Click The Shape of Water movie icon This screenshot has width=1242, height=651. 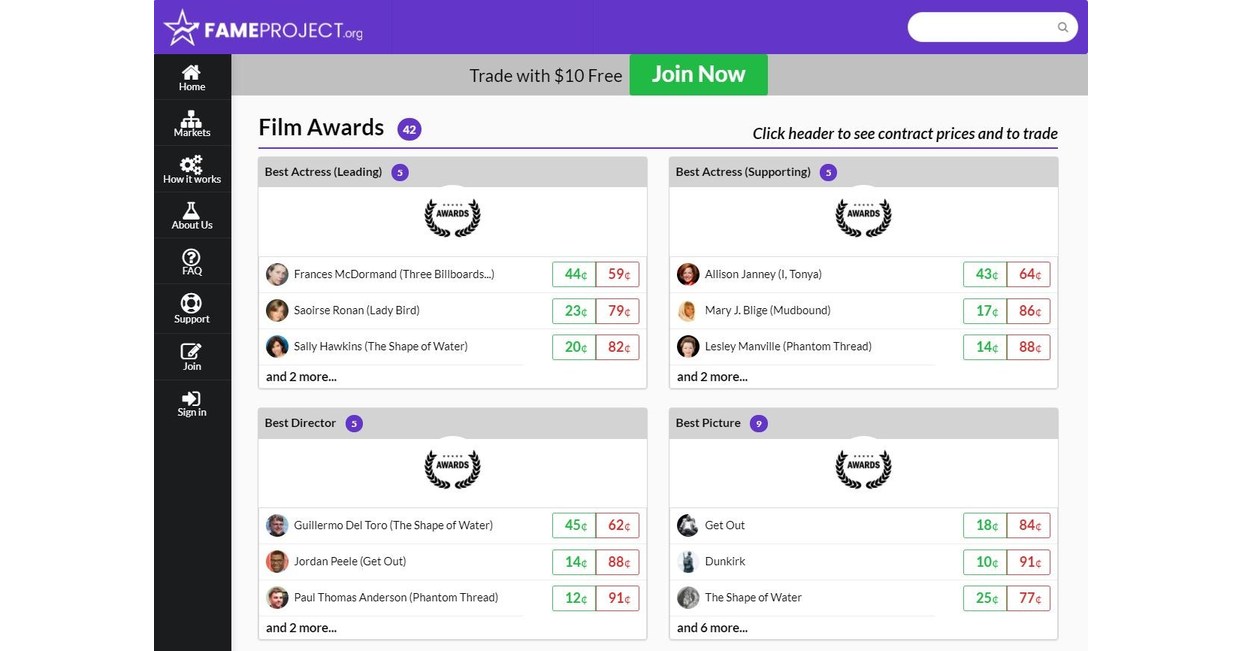[x=688, y=597]
